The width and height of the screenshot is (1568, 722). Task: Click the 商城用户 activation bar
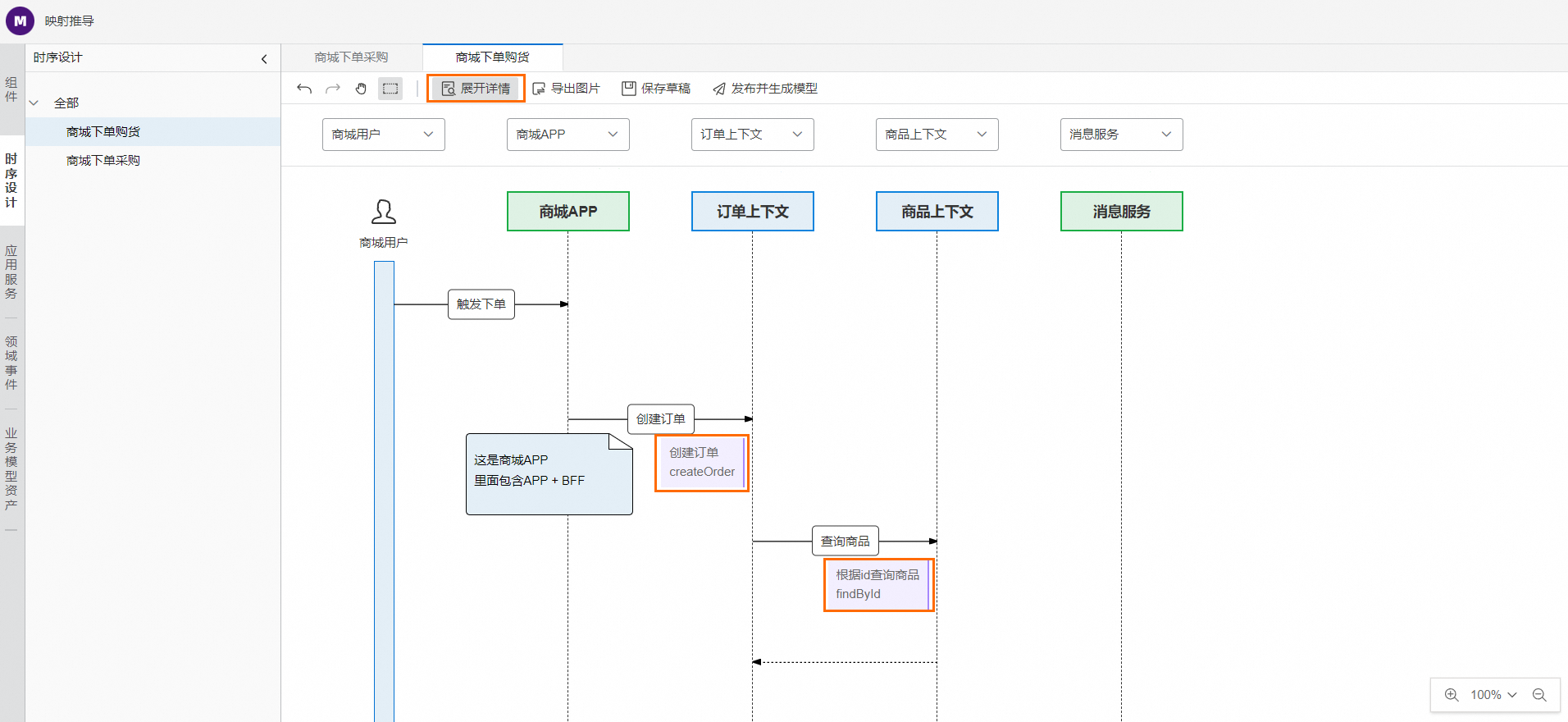(x=384, y=491)
